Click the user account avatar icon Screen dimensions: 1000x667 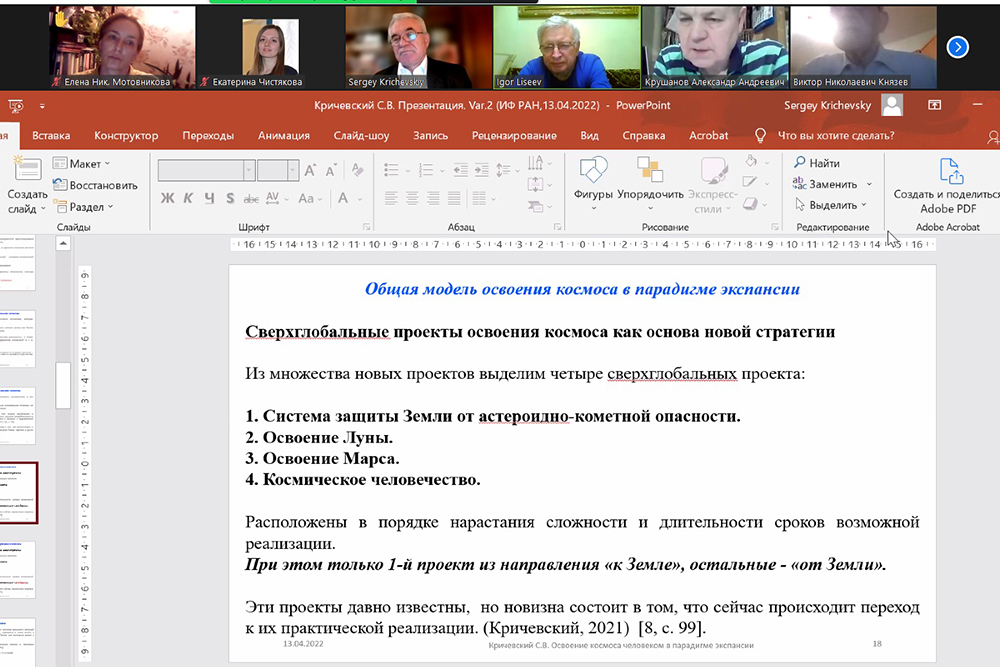892,105
